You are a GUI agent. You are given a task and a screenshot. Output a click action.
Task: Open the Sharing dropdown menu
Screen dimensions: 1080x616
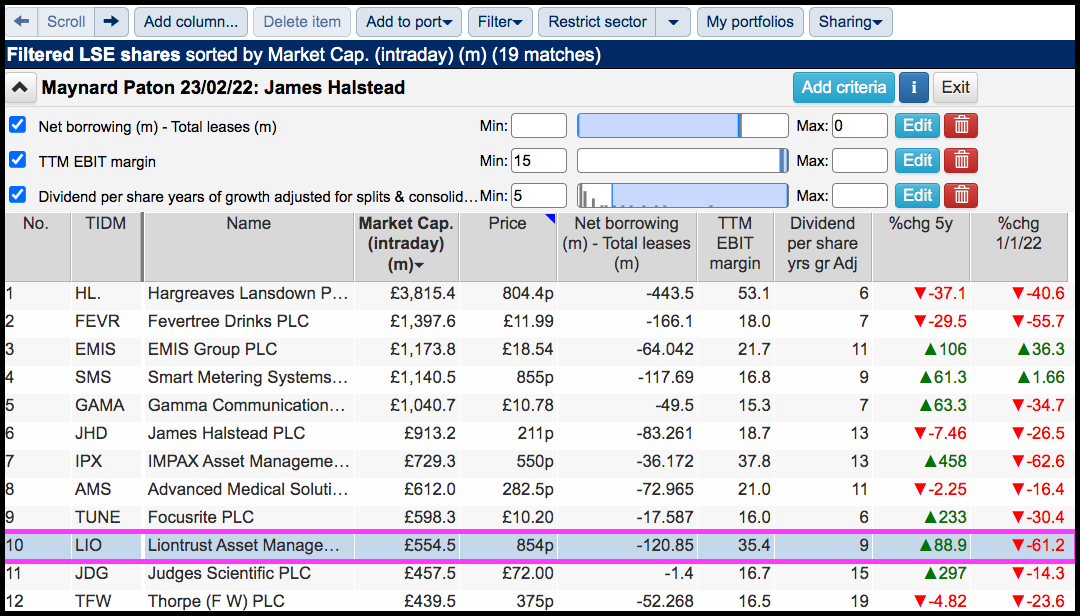point(851,22)
